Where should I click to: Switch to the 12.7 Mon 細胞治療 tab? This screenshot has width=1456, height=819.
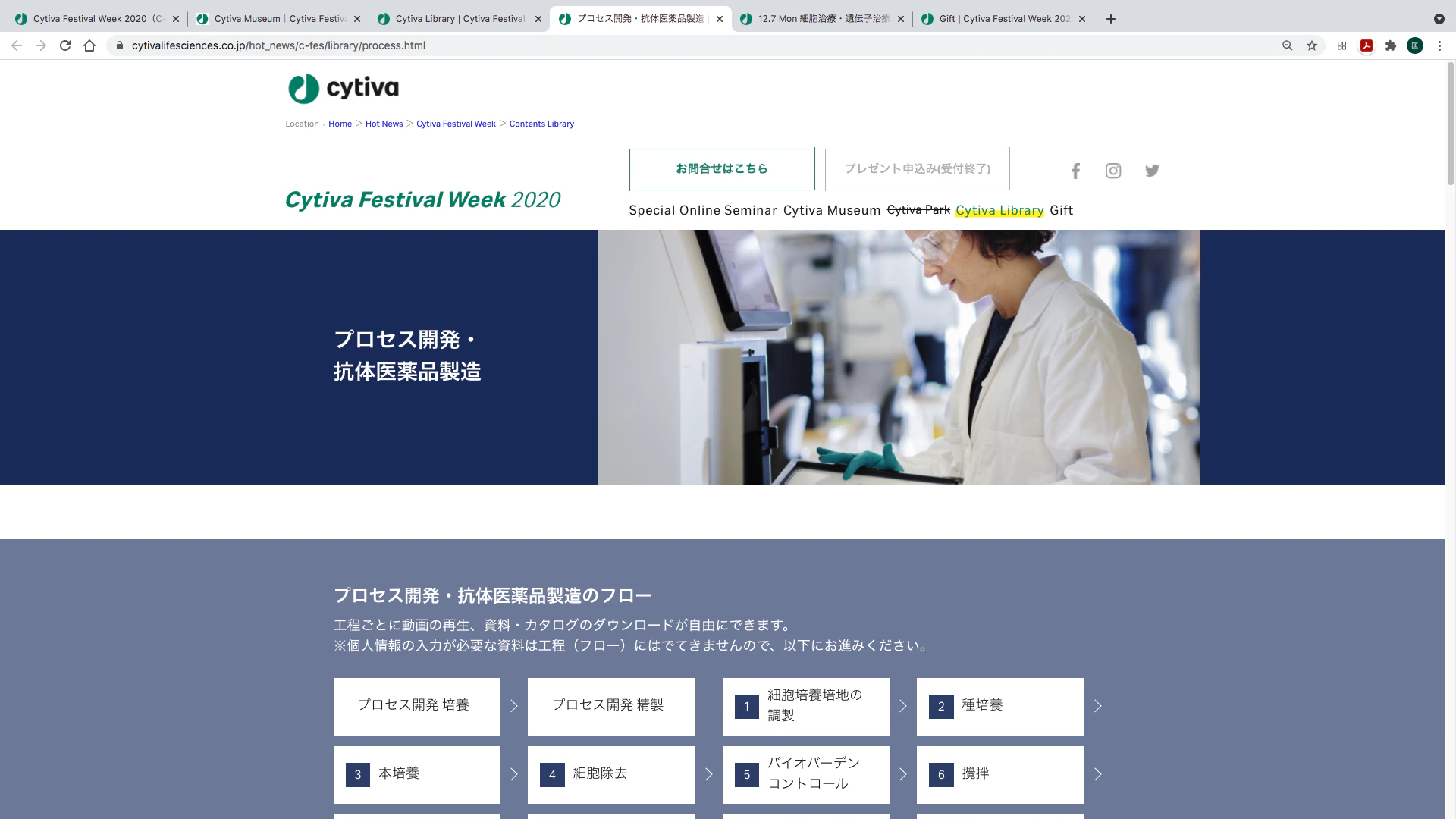click(822, 19)
